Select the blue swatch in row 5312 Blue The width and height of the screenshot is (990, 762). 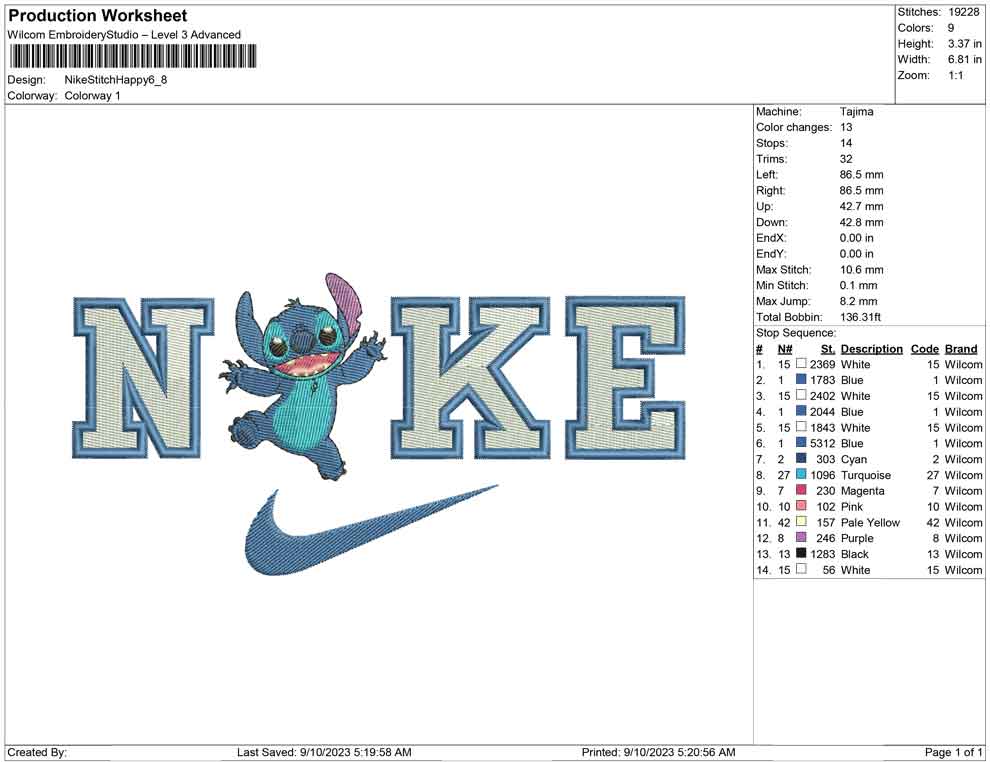tap(801, 443)
